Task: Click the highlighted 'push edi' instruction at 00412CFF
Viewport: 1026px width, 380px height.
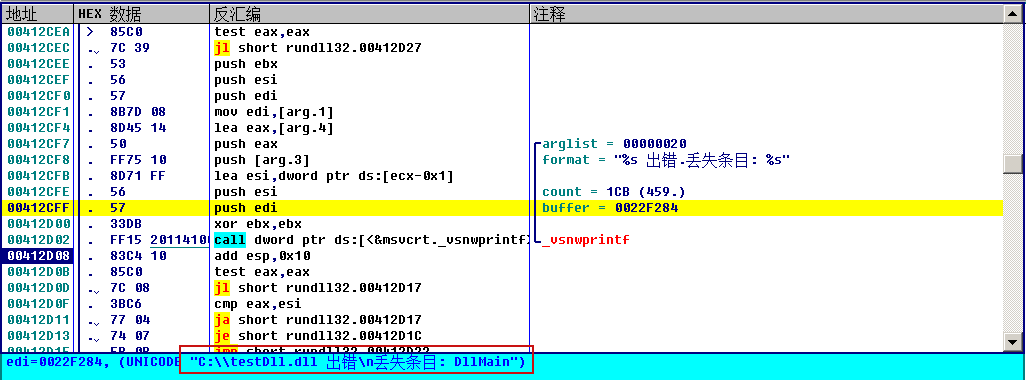Action: [x=246, y=208]
